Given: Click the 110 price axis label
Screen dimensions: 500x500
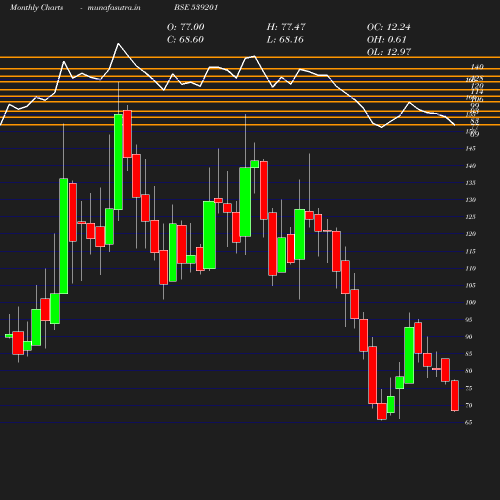Looking at the screenshot, I should click(x=470, y=268).
